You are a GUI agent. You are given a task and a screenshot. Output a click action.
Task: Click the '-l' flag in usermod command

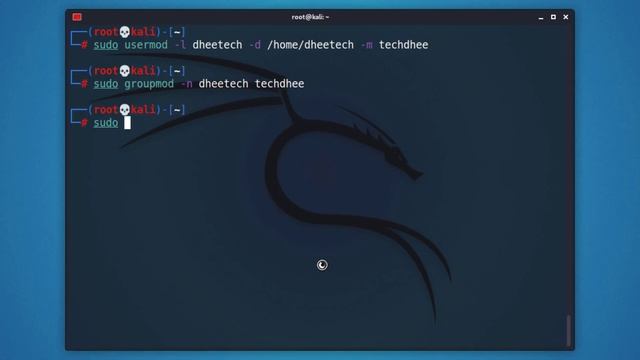coord(180,45)
